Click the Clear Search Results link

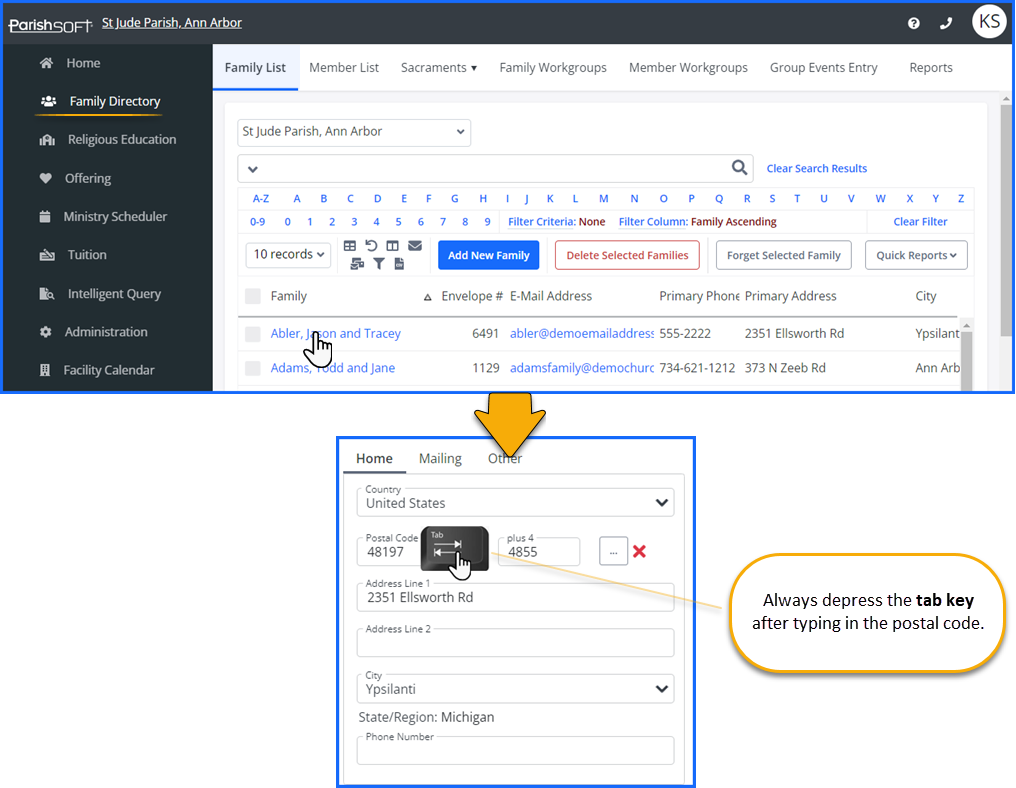coord(816,168)
